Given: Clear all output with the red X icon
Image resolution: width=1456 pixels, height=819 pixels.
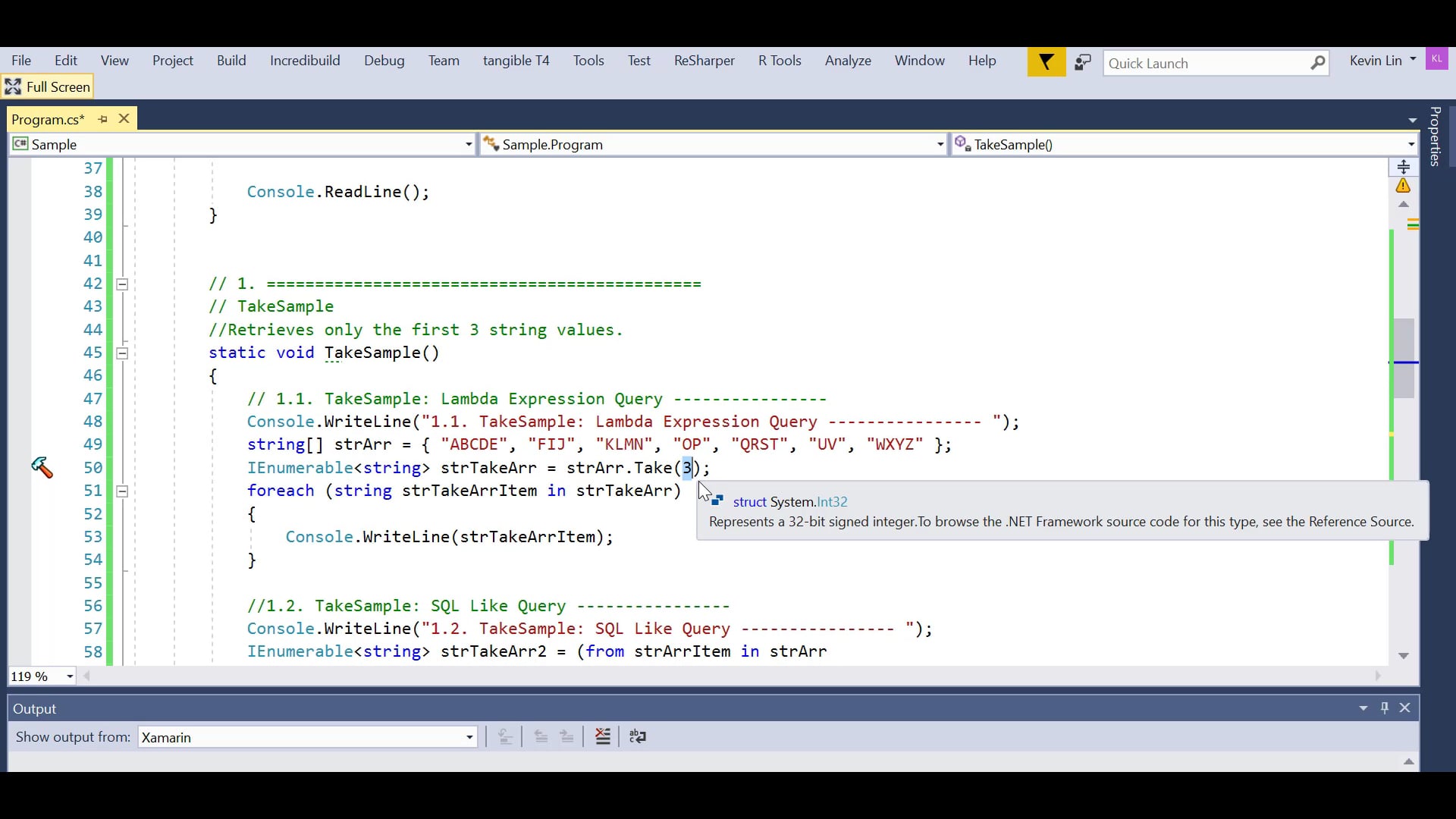Looking at the screenshot, I should pos(603,736).
